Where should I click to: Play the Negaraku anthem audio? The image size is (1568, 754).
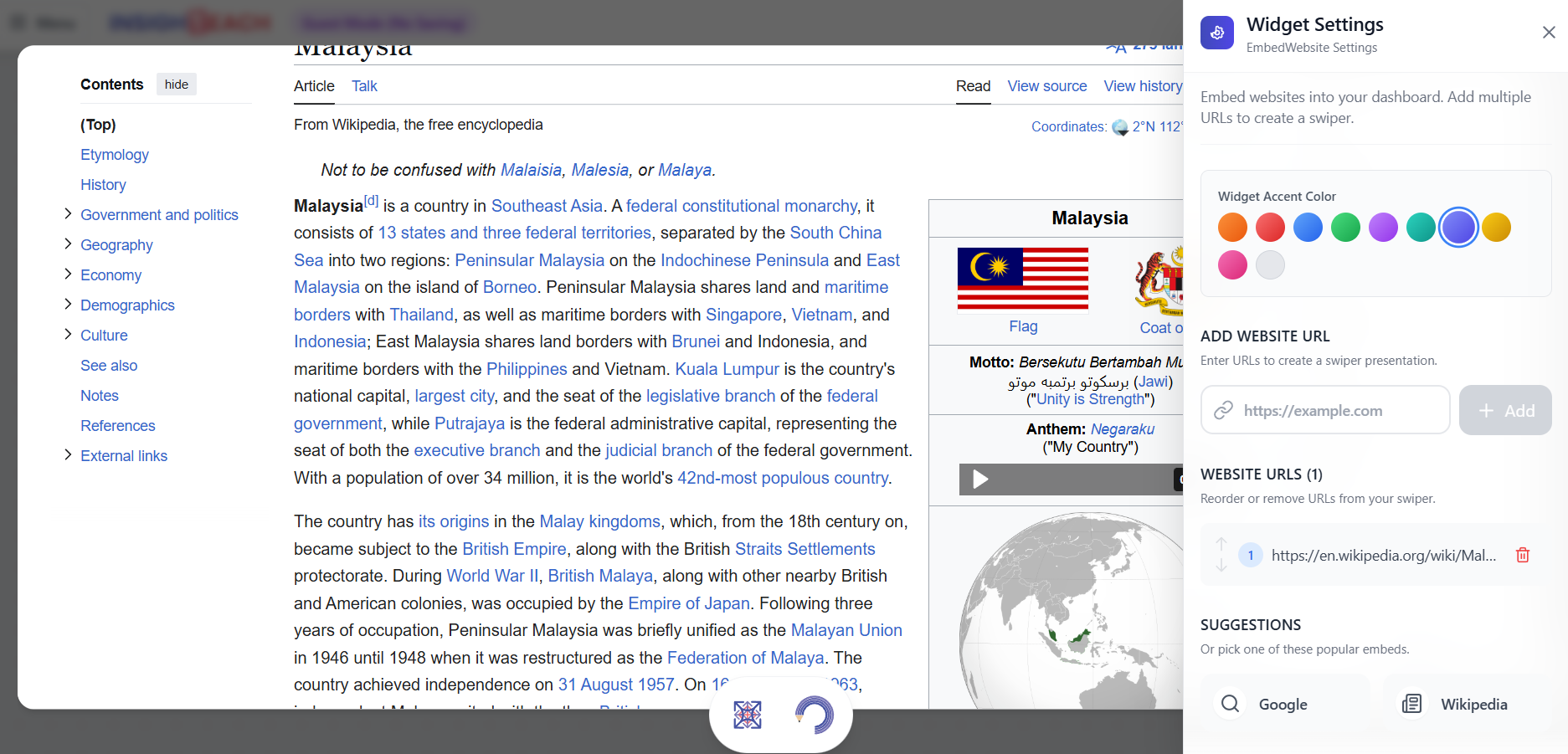coord(980,480)
